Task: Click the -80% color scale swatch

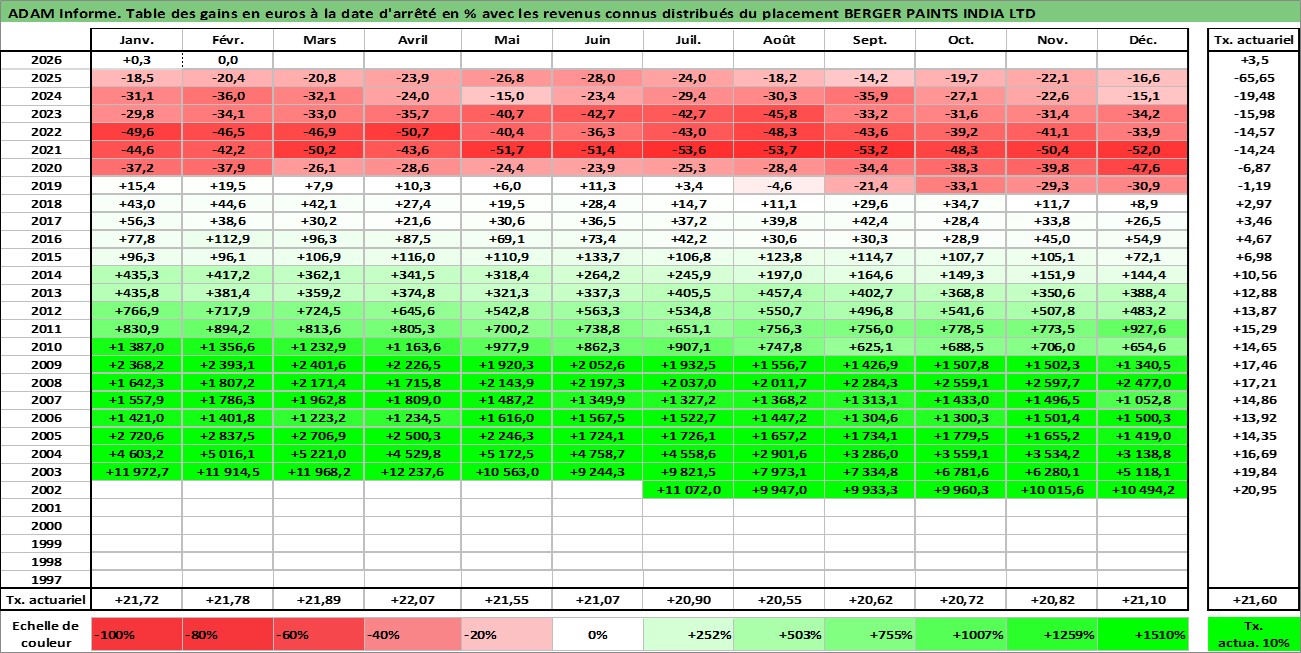Action: point(227,634)
